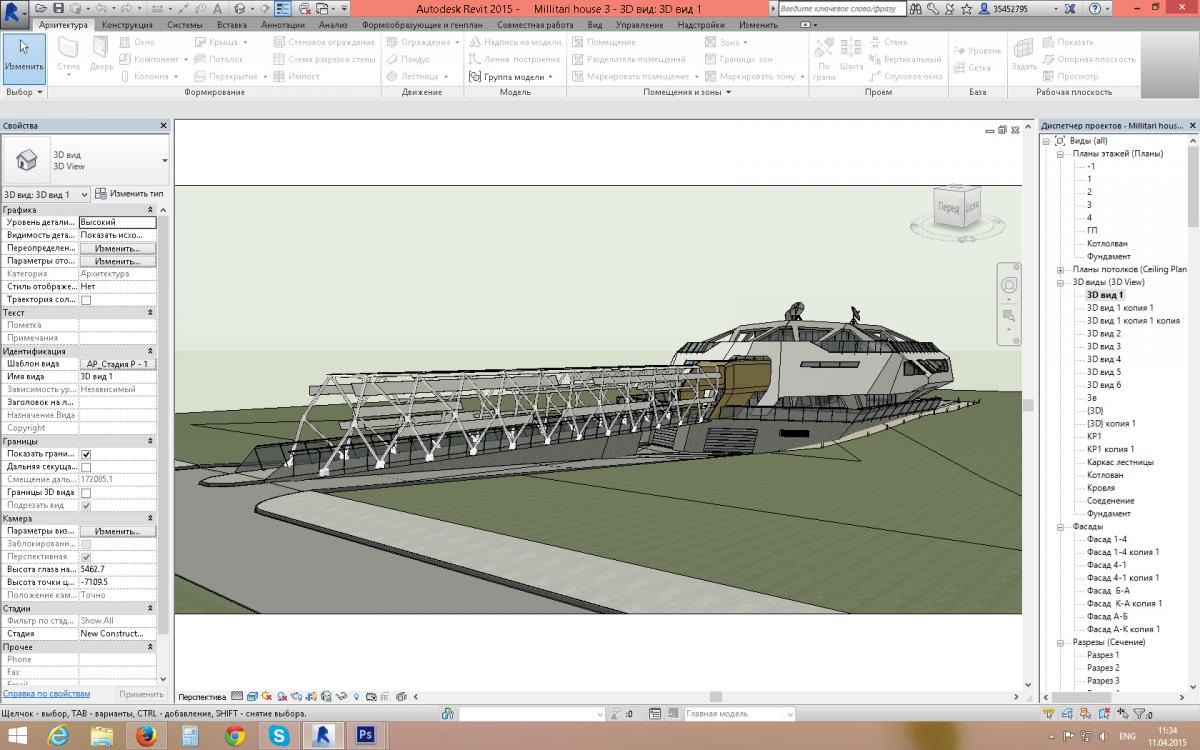This screenshot has width=1200, height=750.
Task: Open the 3D вид view selector dropdown
Action: (x=46, y=194)
